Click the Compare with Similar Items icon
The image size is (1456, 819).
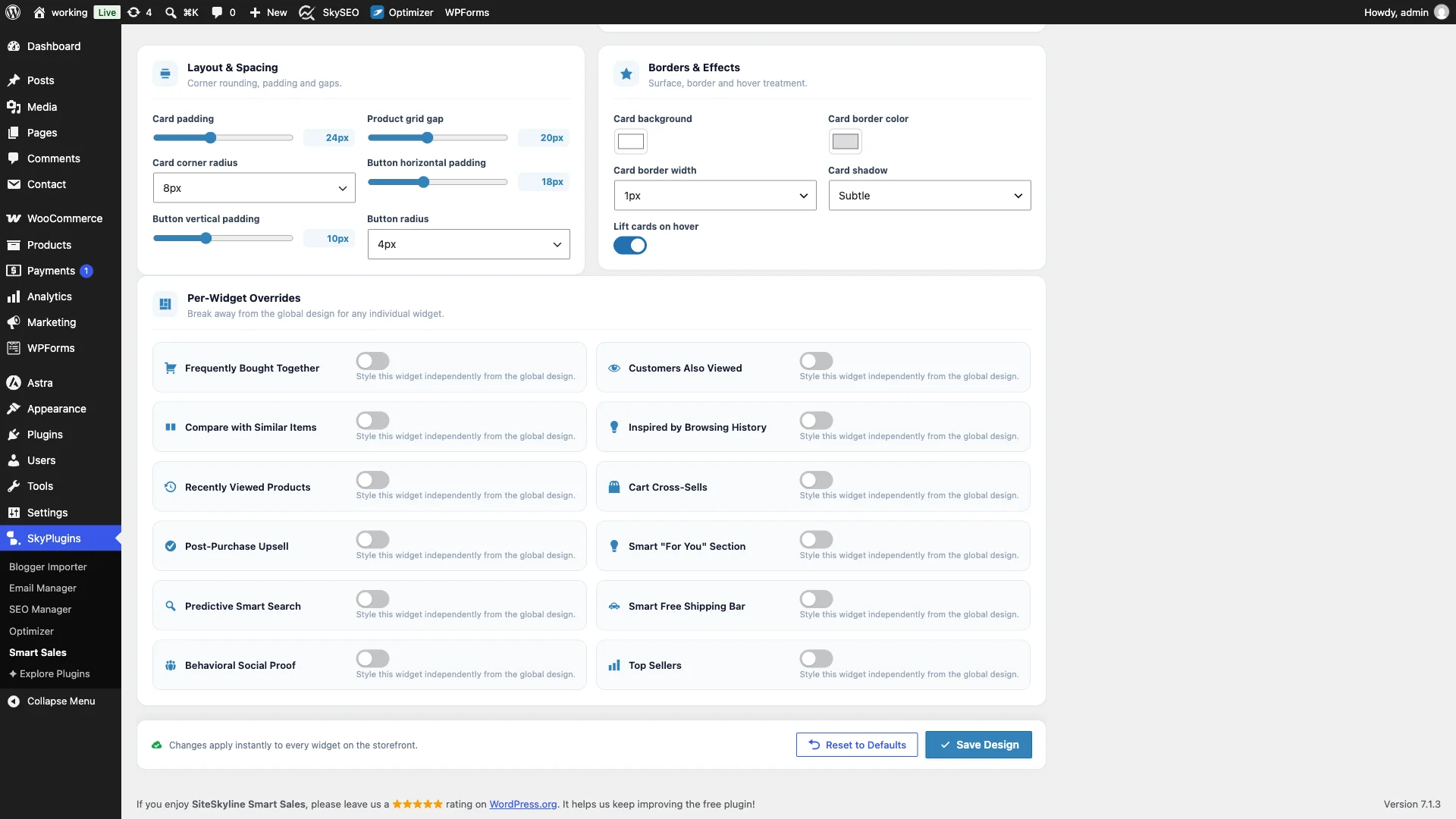click(171, 427)
